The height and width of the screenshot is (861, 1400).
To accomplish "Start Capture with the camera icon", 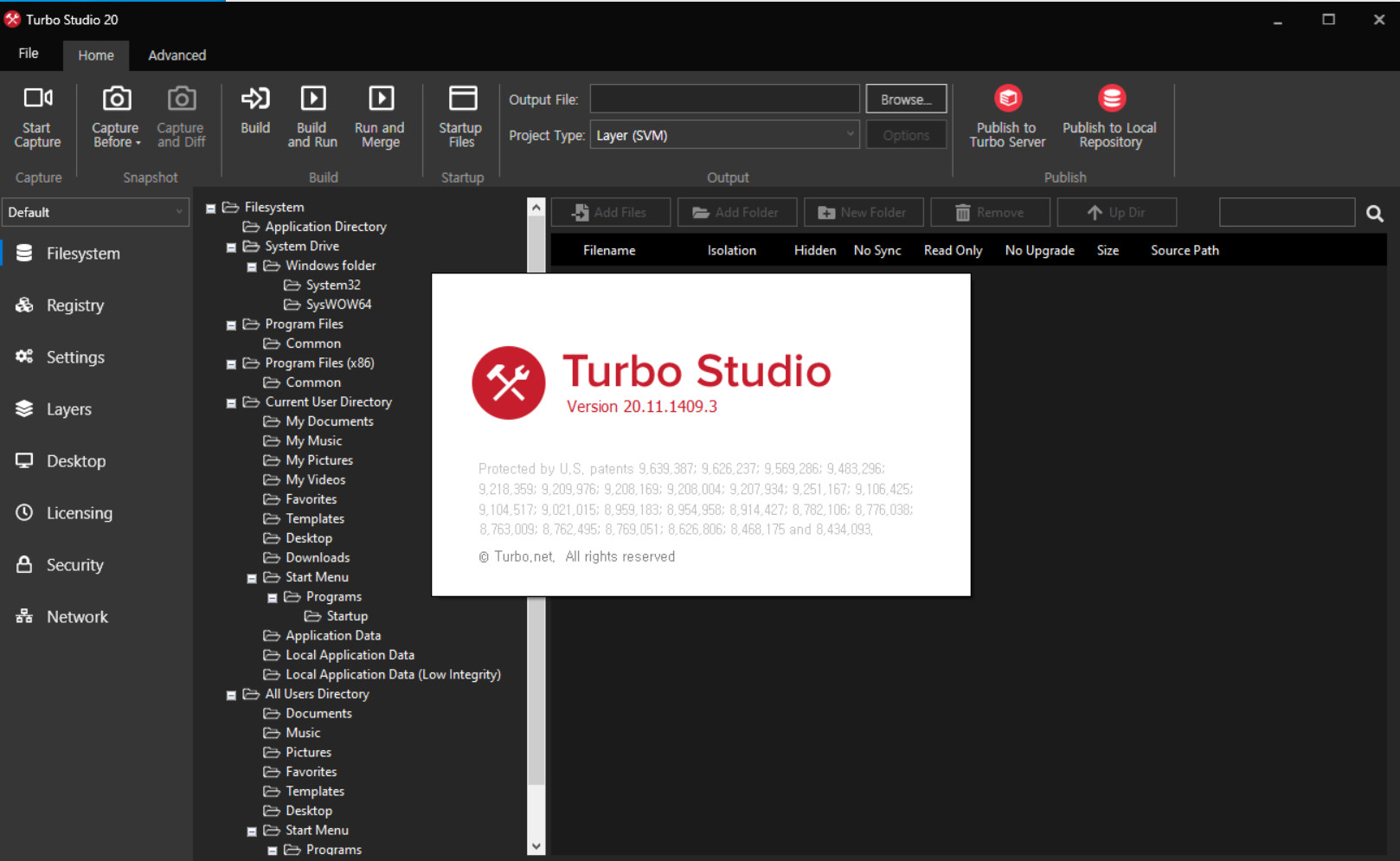I will coord(37,117).
